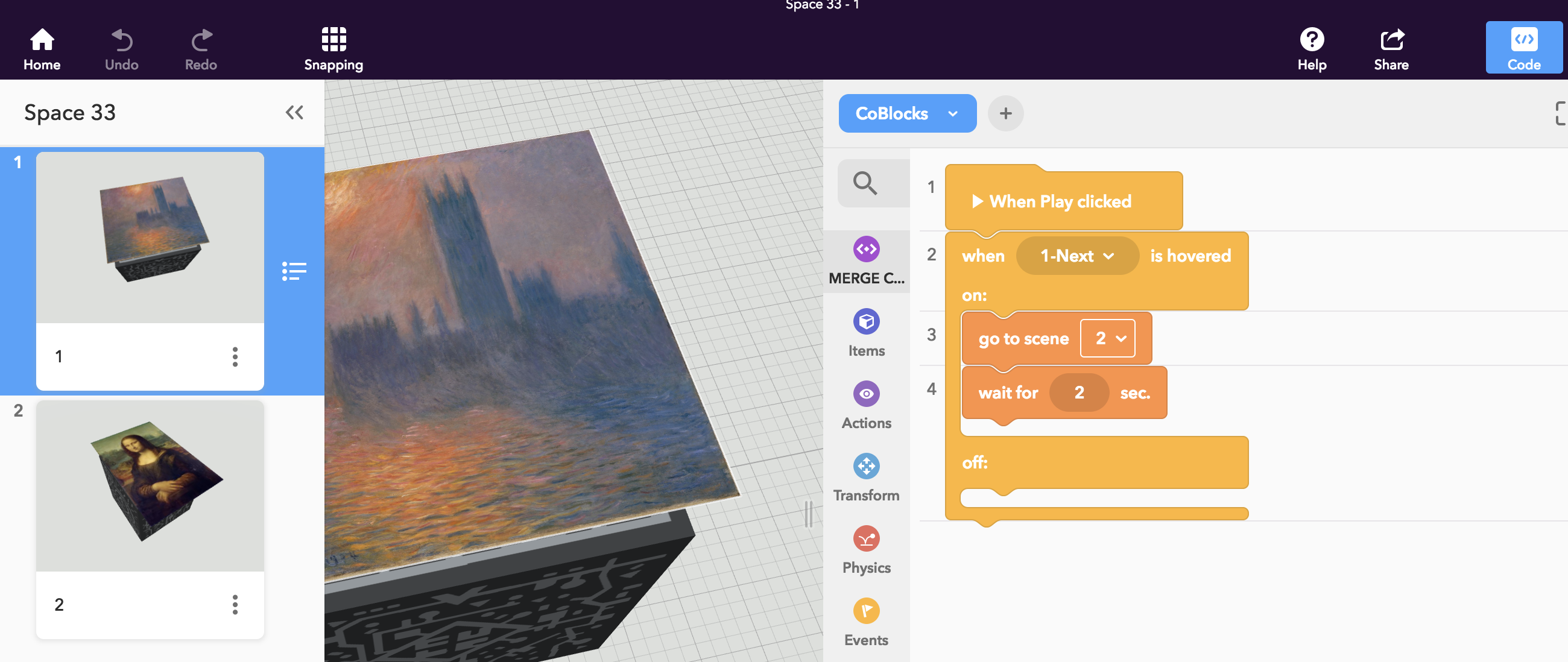
Task: Open MERGE Cube block category
Action: pyautogui.click(x=866, y=262)
